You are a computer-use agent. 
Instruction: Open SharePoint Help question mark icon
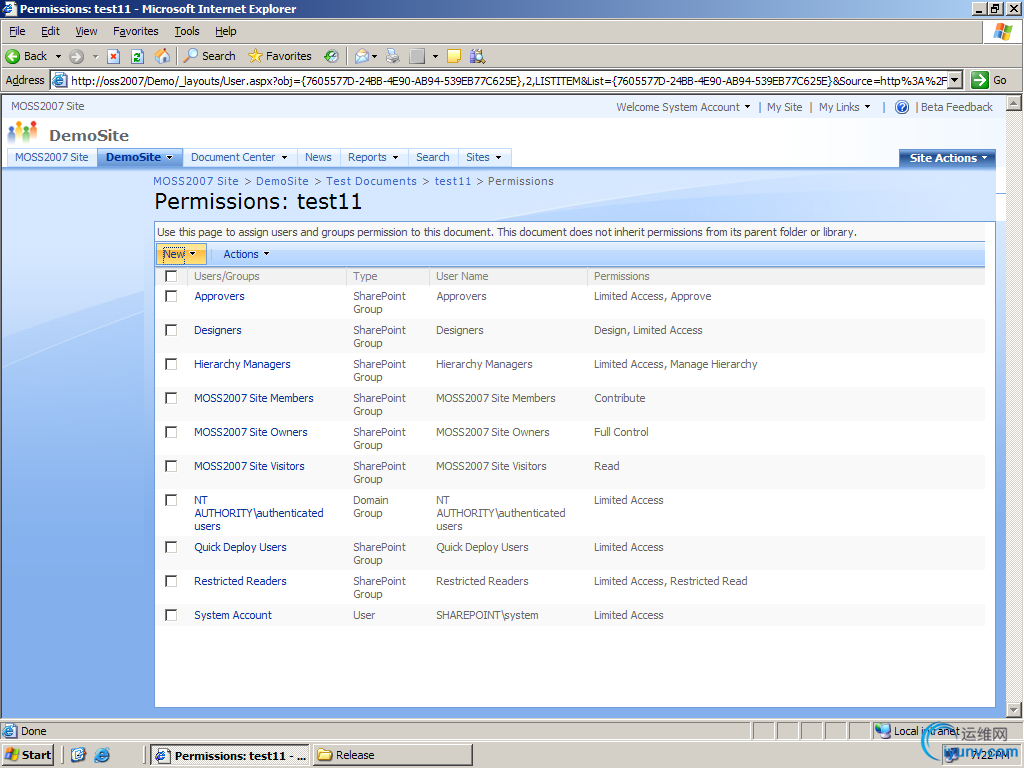point(902,107)
